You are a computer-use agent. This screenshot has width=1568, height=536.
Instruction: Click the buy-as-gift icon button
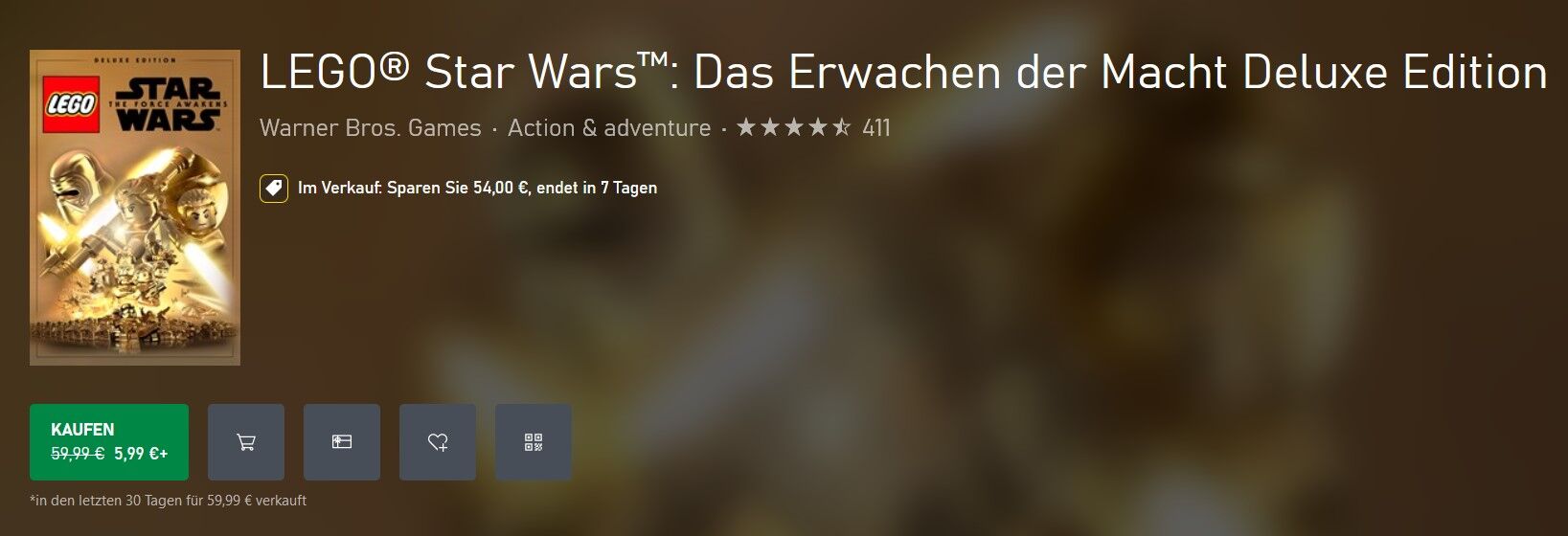(x=342, y=442)
